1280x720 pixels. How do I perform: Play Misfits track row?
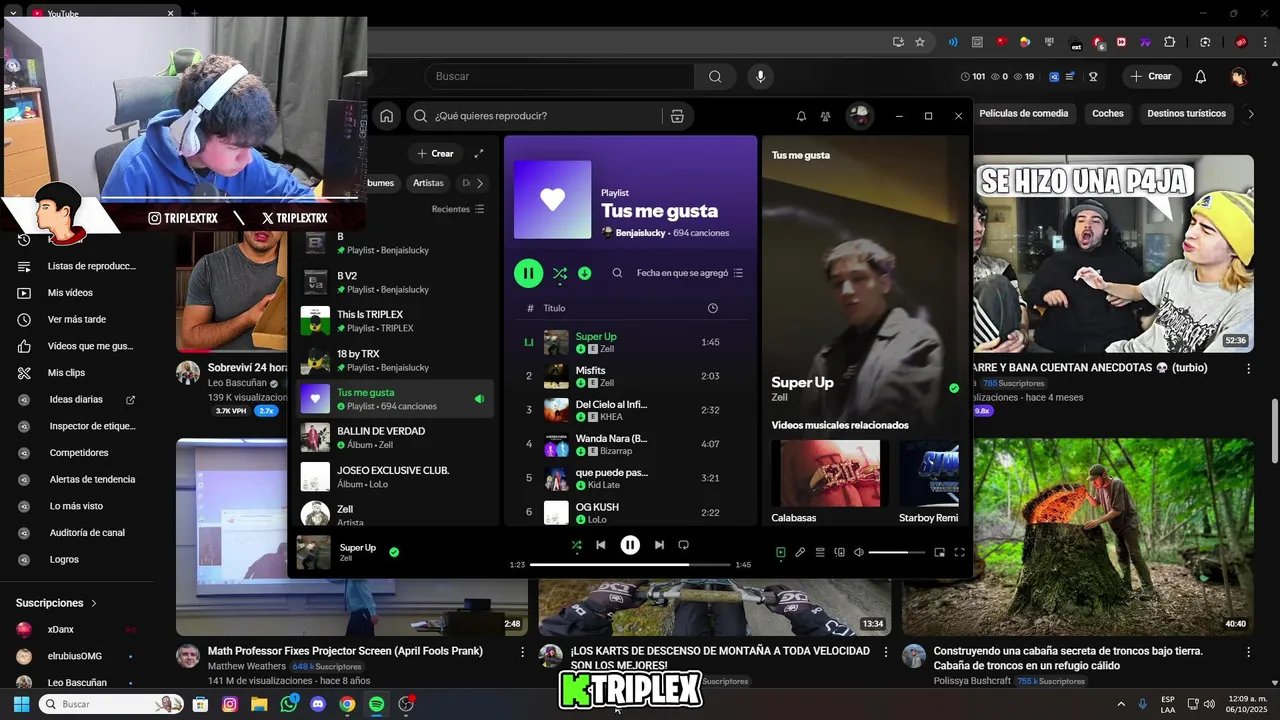click(632, 376)
